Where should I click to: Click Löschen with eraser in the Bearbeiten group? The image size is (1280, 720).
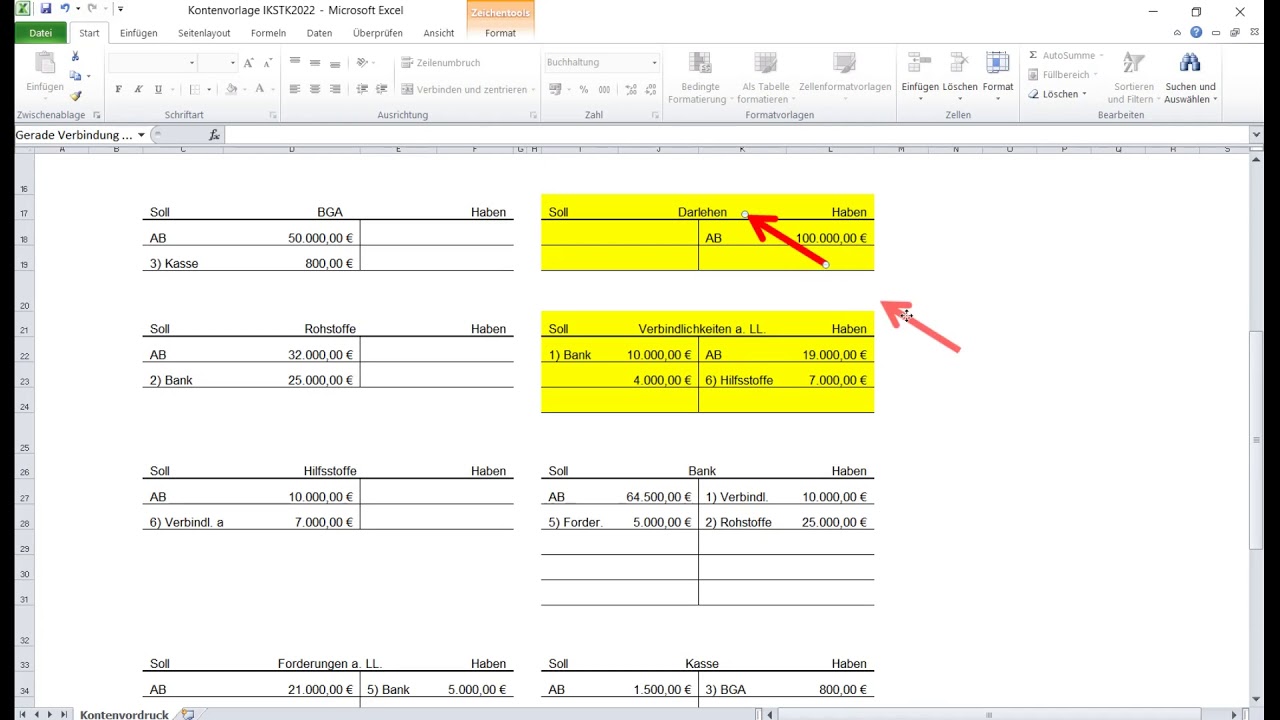(x=1058, y=94)
